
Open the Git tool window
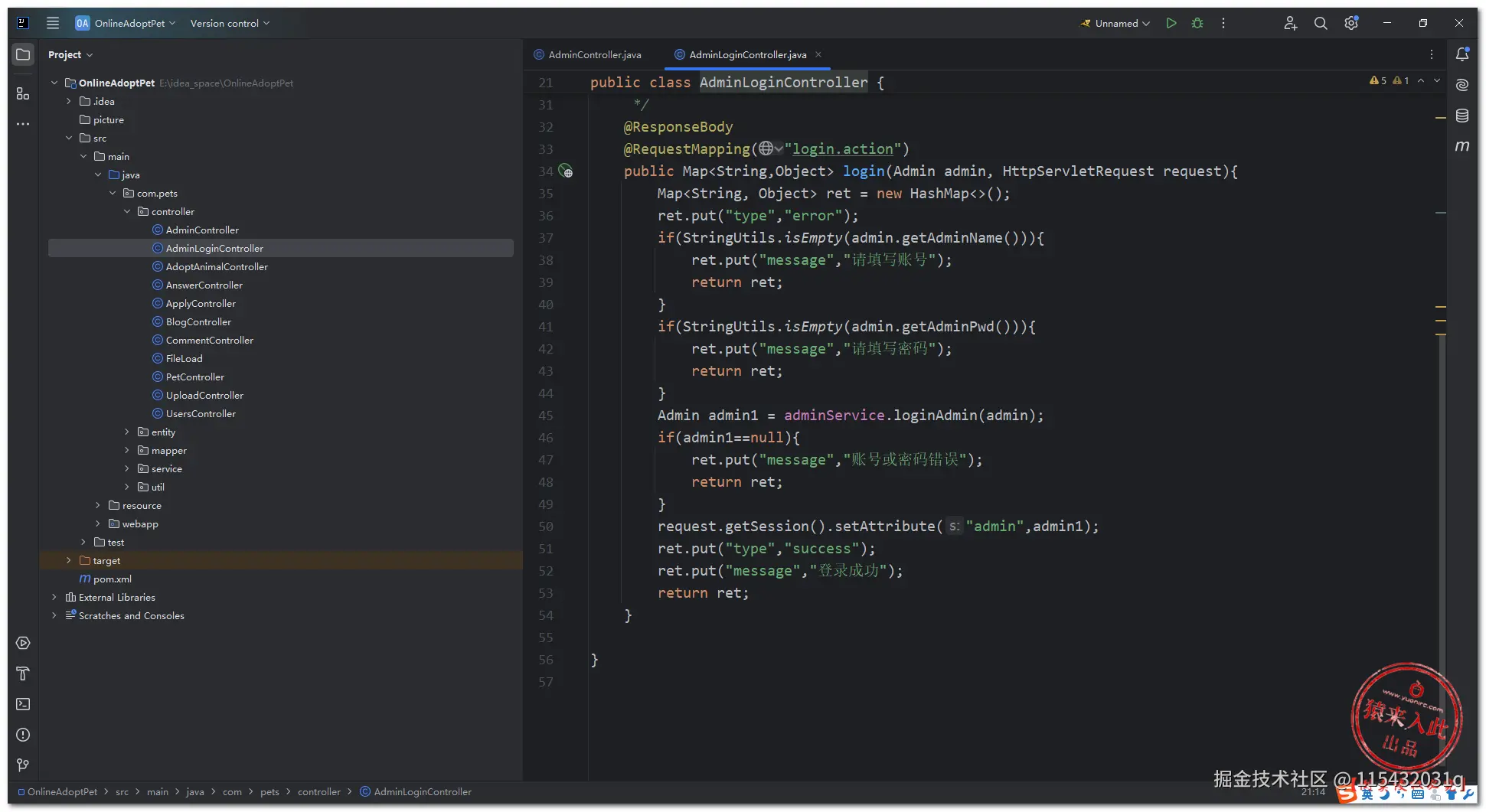(x=23, y=765)
